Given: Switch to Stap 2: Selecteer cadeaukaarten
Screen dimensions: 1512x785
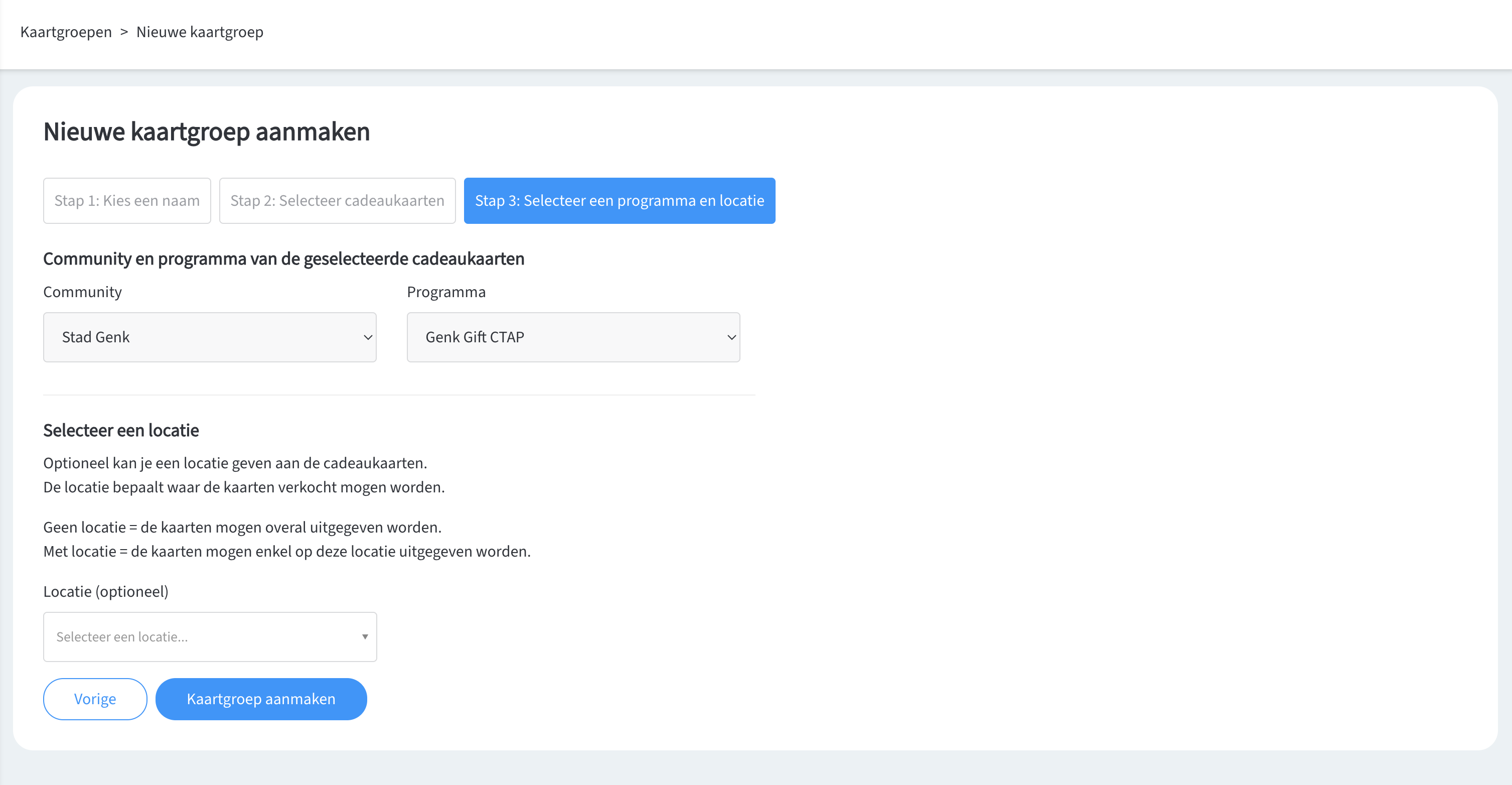Looking at the screenshot, I should point(337,201).
